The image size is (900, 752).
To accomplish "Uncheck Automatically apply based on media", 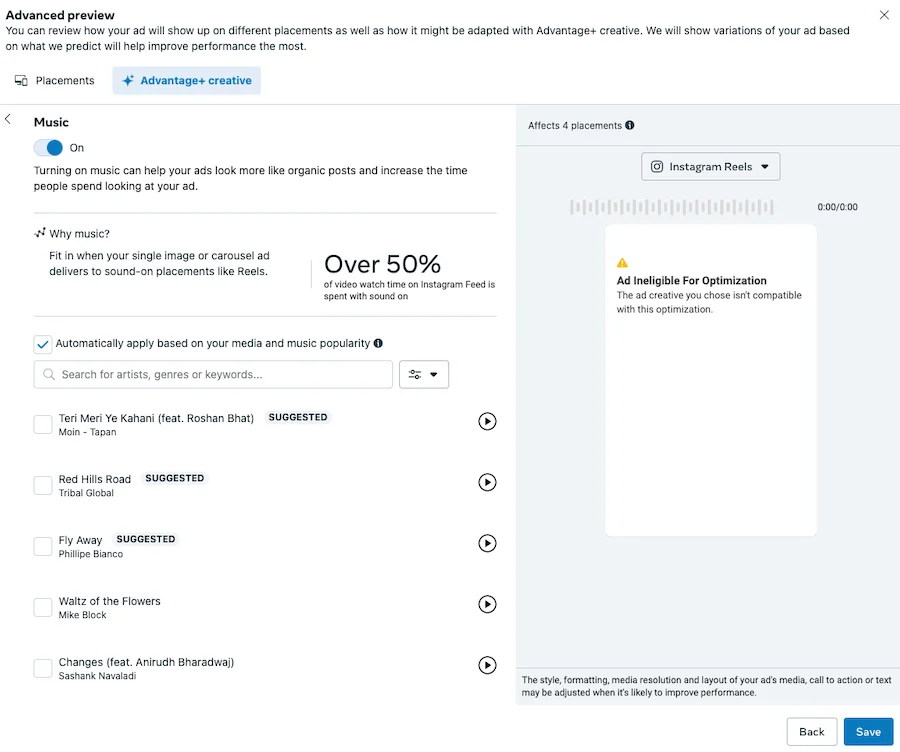I will [x=43, y=344].
